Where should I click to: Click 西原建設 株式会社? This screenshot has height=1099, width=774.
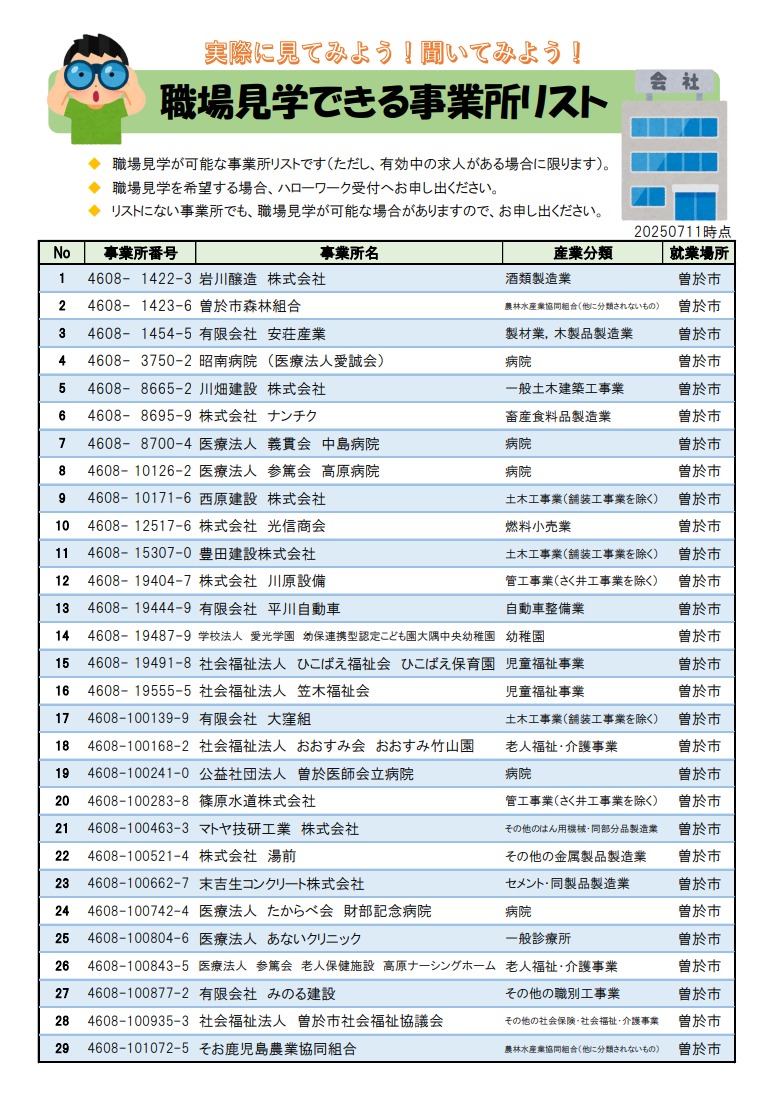pos(262,498)
